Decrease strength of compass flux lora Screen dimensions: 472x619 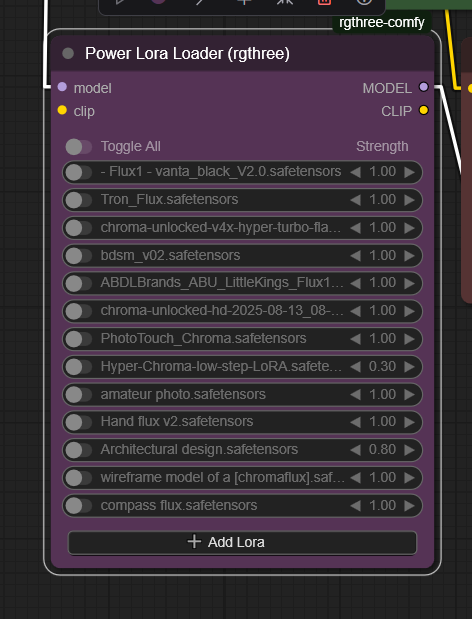pos(355,506)
